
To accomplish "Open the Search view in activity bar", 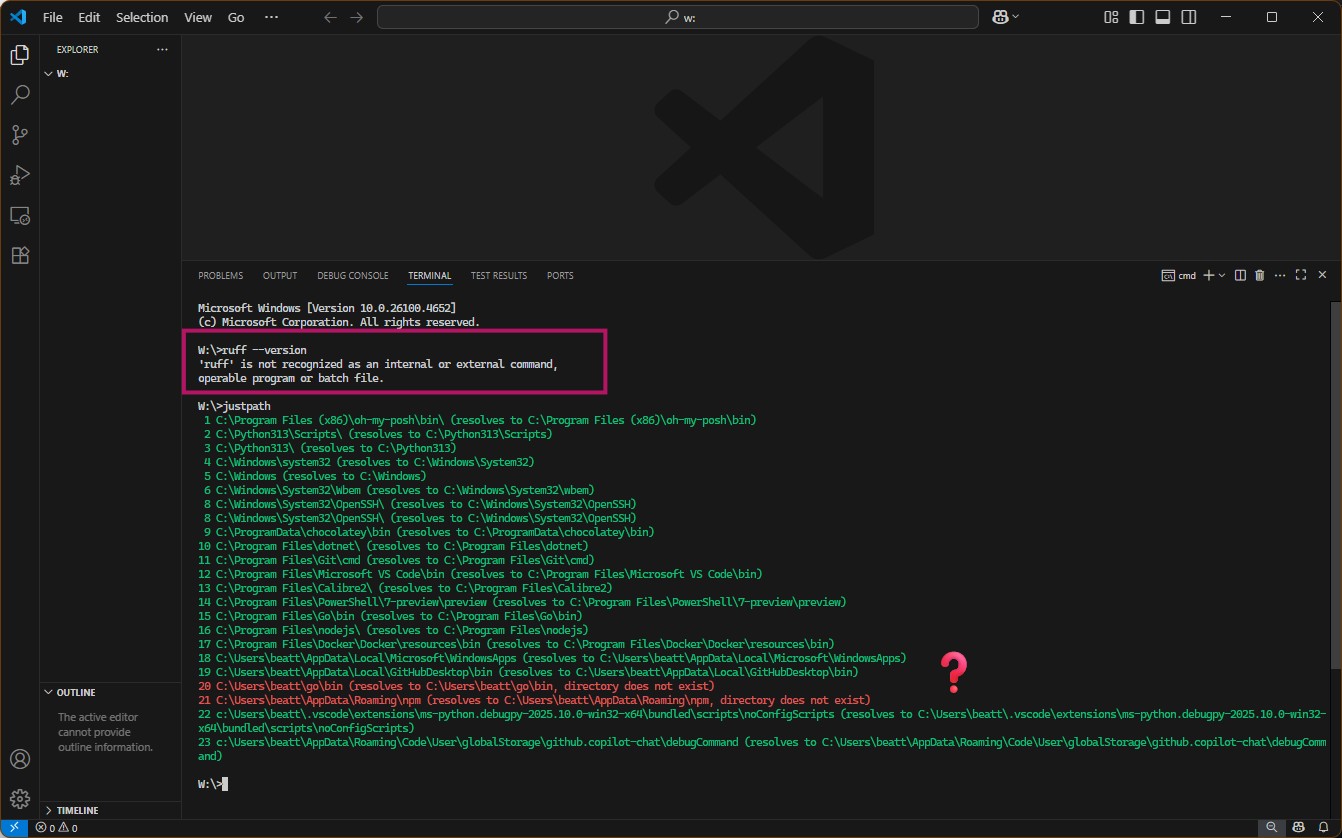I will coord(20,95).
